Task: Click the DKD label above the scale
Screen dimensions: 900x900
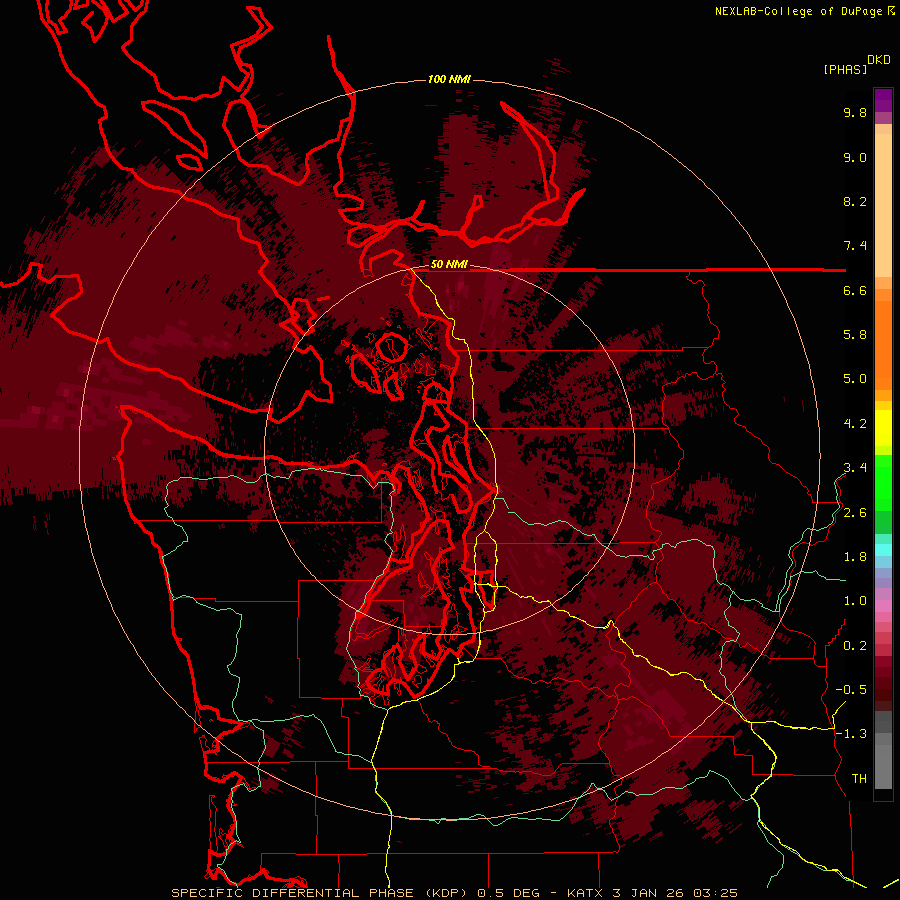Action: pyautogui.click(x=879, y=60)
